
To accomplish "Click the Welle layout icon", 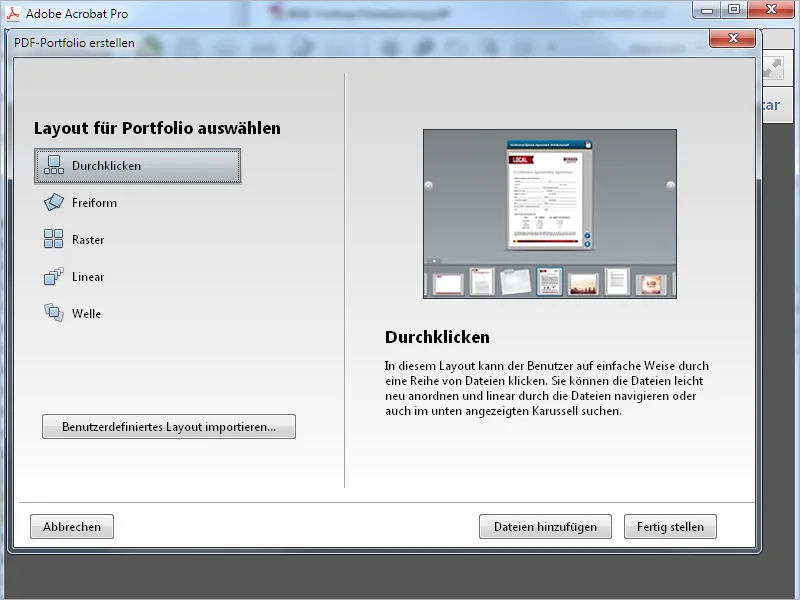I will (x=54, y=312).
